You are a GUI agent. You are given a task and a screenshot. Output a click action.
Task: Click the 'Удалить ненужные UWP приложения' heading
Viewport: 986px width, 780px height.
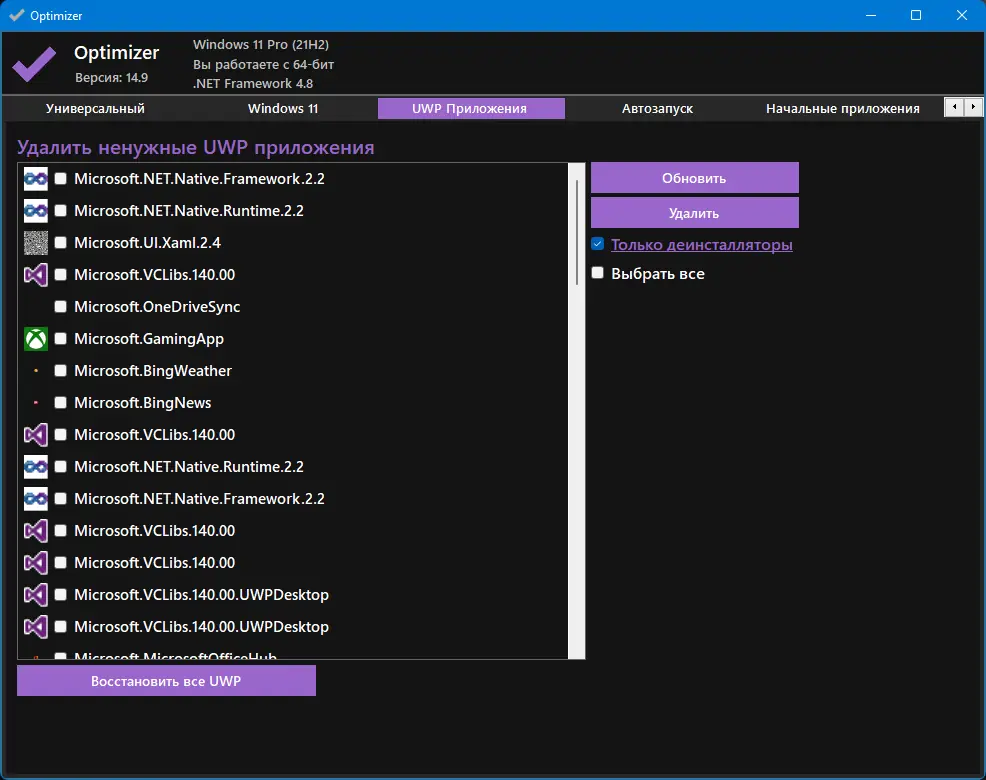click(196, 147)
